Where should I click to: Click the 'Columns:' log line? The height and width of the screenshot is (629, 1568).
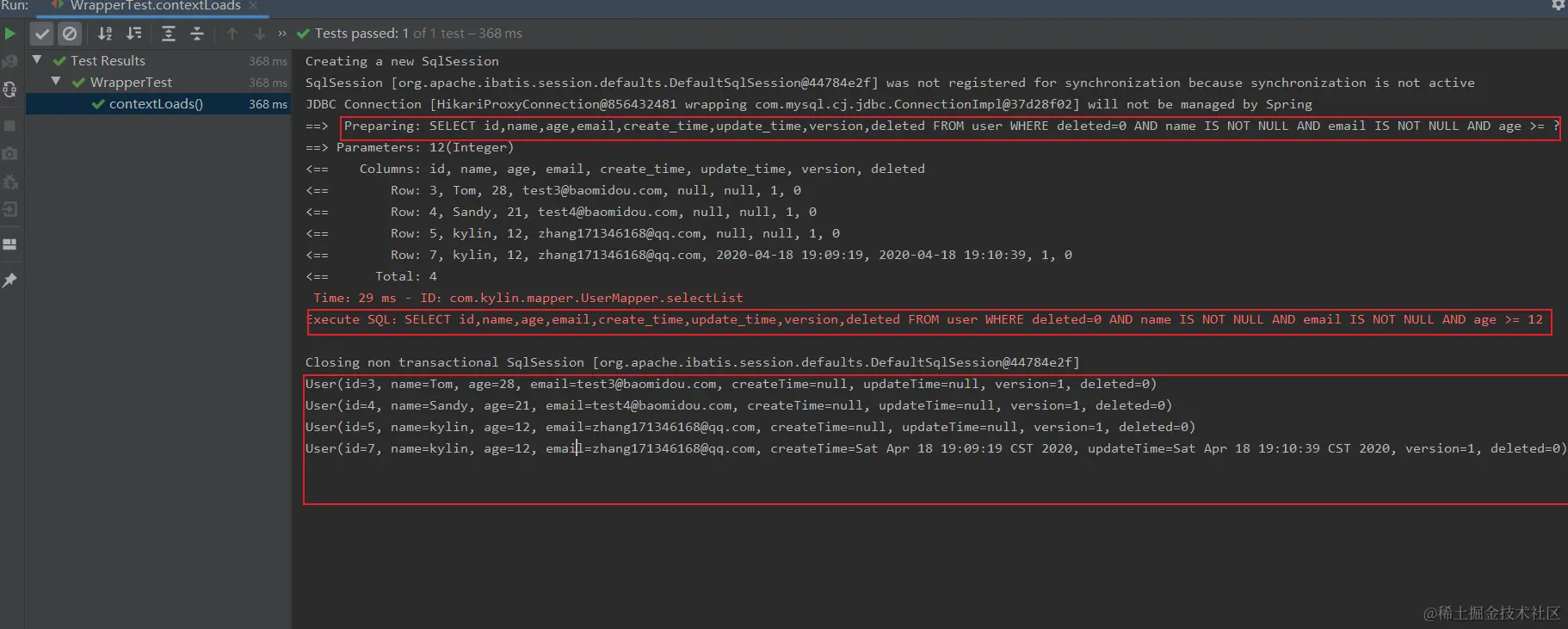[615, 169]
